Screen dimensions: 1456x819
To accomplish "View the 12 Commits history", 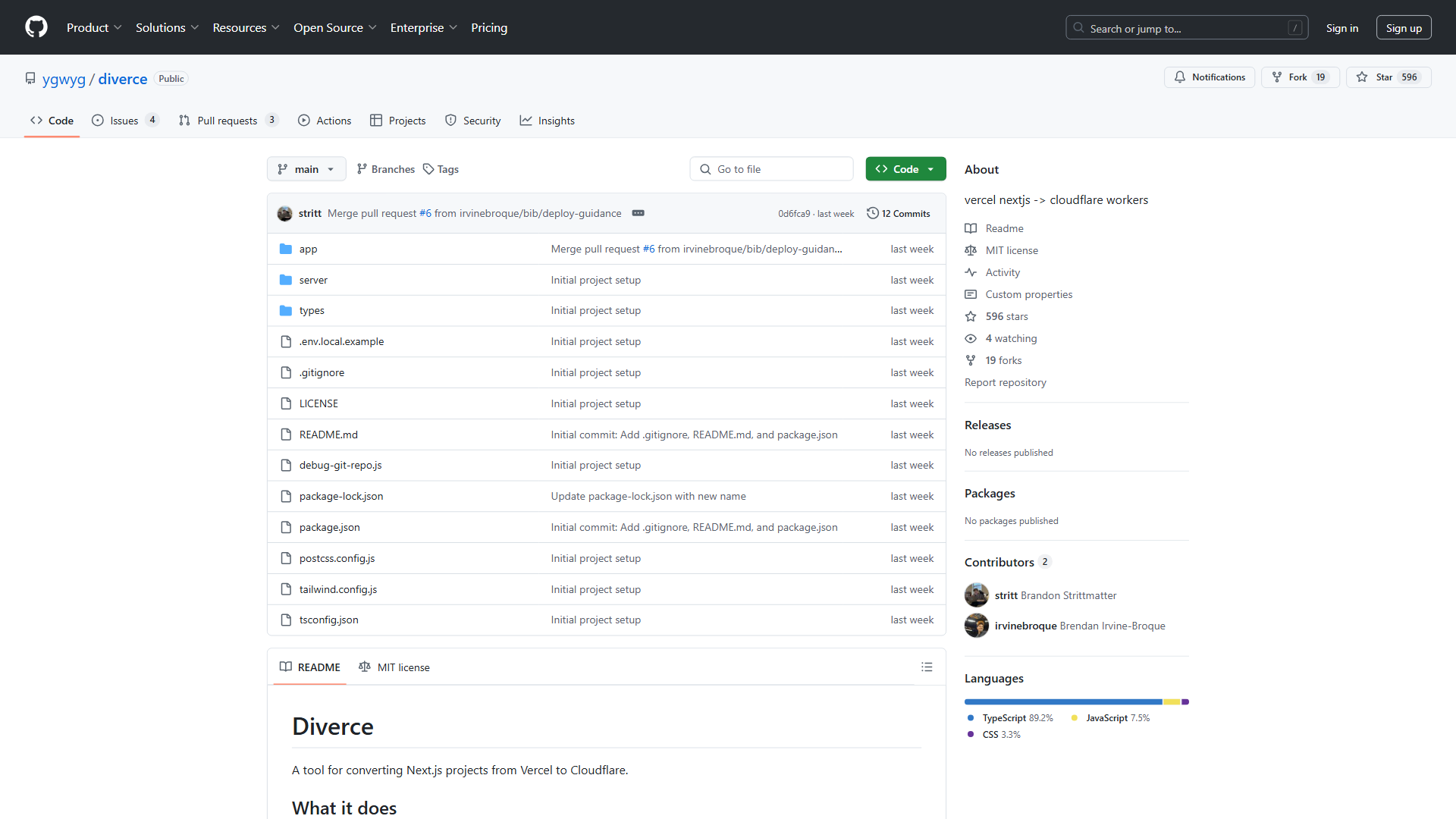I will click(899, 214).
